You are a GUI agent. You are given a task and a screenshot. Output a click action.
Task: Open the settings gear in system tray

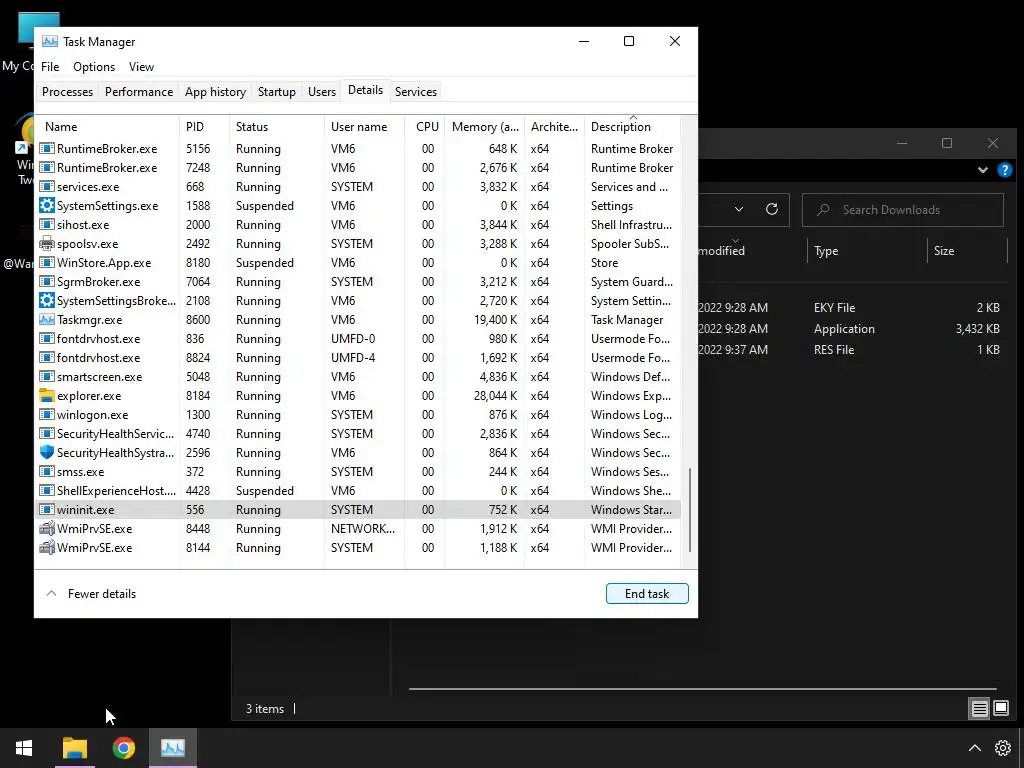(x=1002, y=748)
